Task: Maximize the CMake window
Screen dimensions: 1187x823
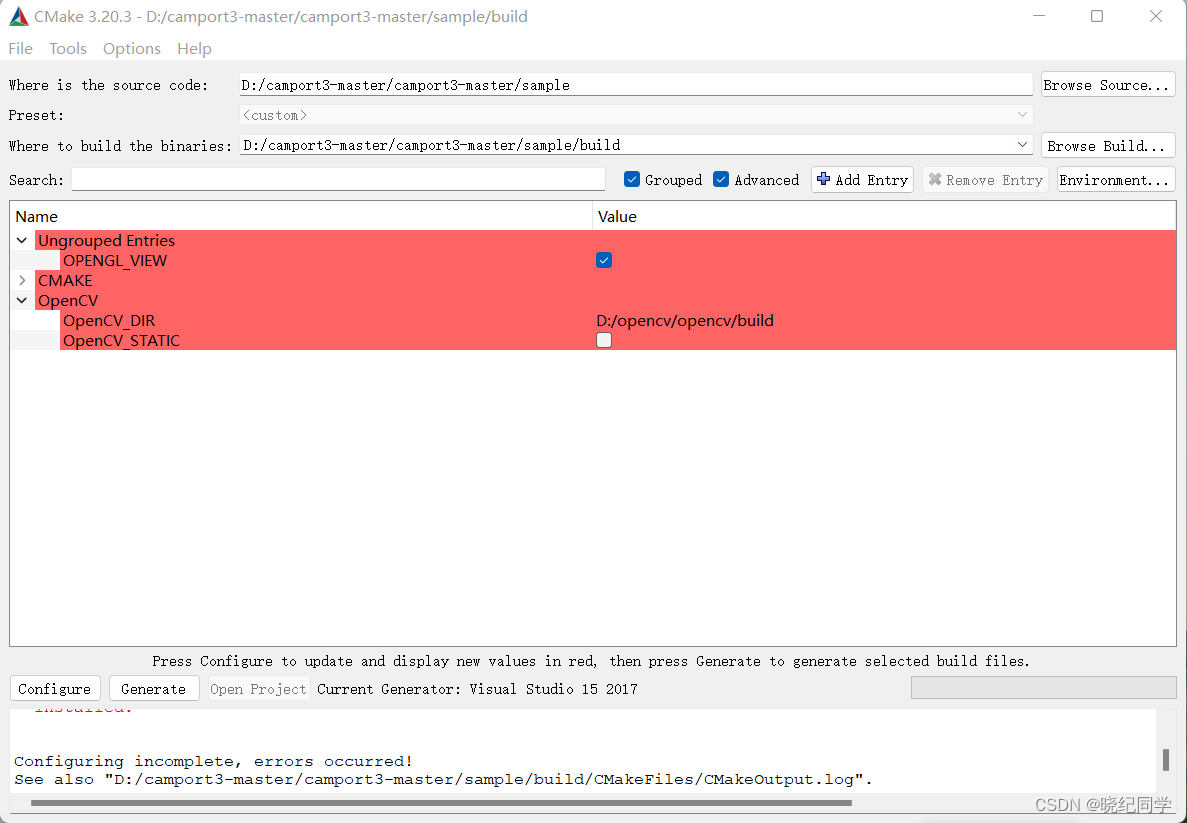Action: point(1097,16)
